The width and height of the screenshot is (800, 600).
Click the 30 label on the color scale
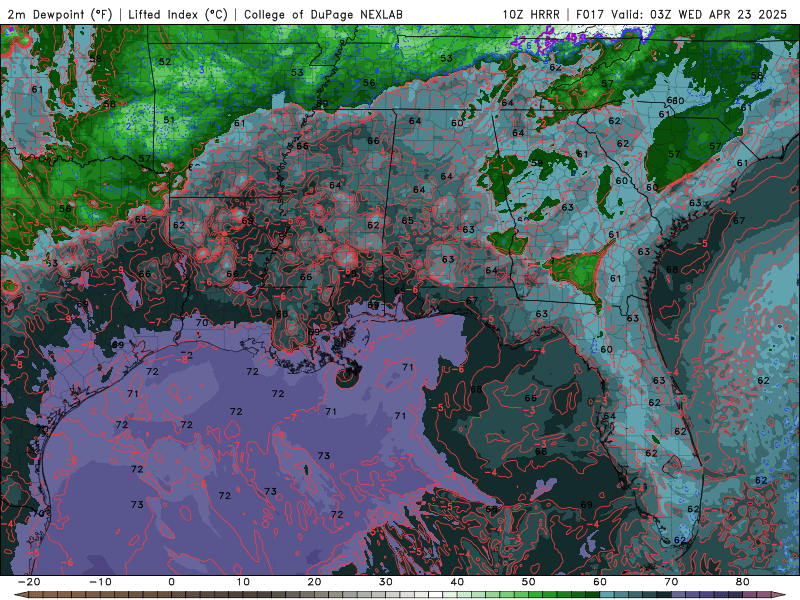point(386,582)
